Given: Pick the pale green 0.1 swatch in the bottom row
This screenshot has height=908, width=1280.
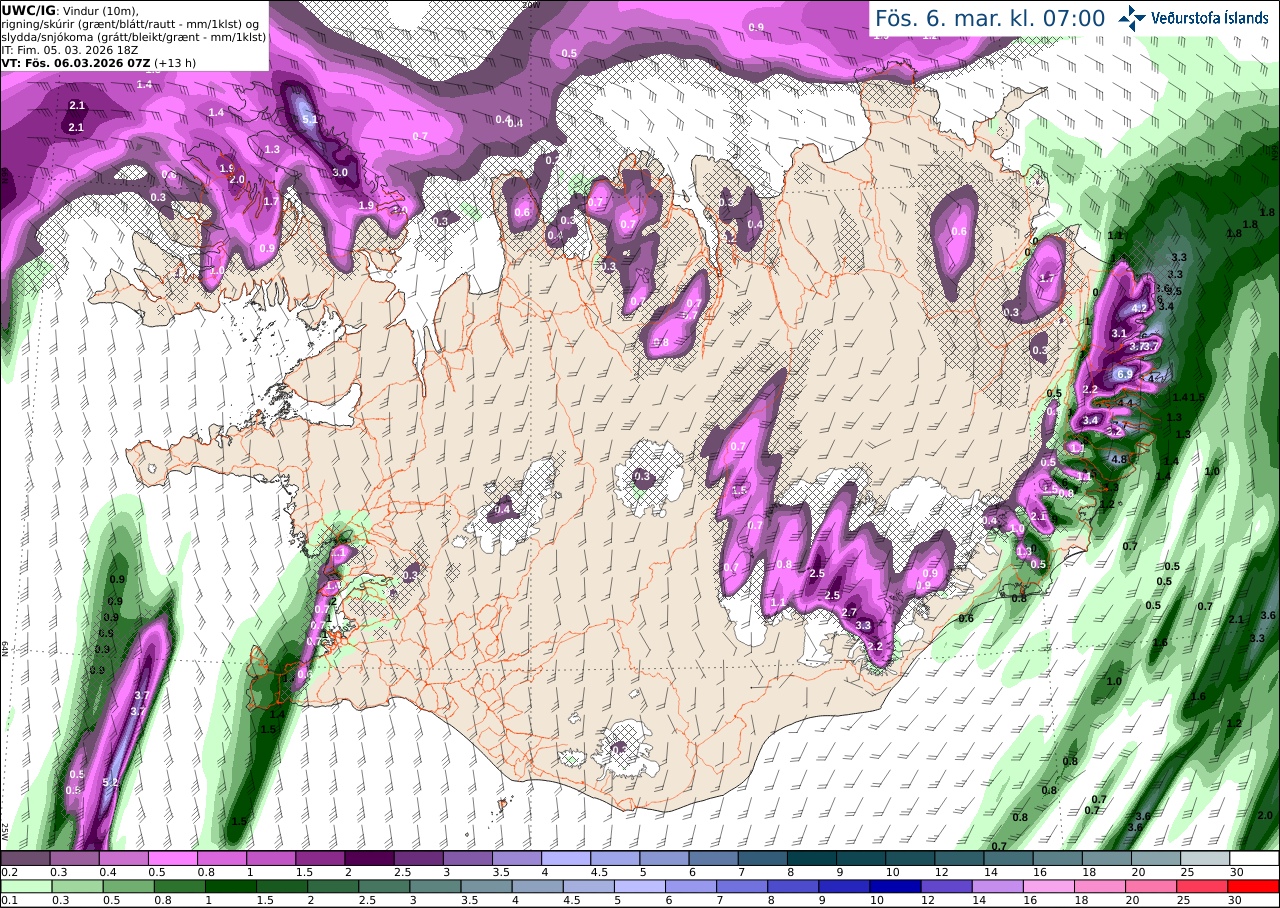Looking at the screenshot, I should [x=25, y=886].
